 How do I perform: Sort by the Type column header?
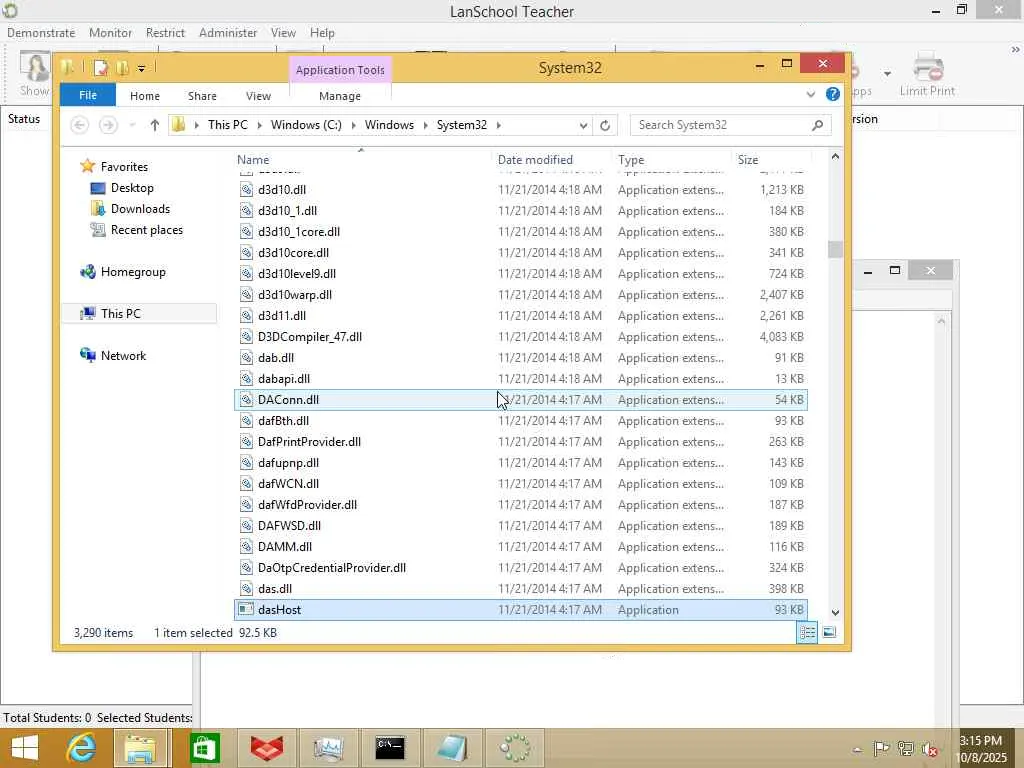pos(631,159)
